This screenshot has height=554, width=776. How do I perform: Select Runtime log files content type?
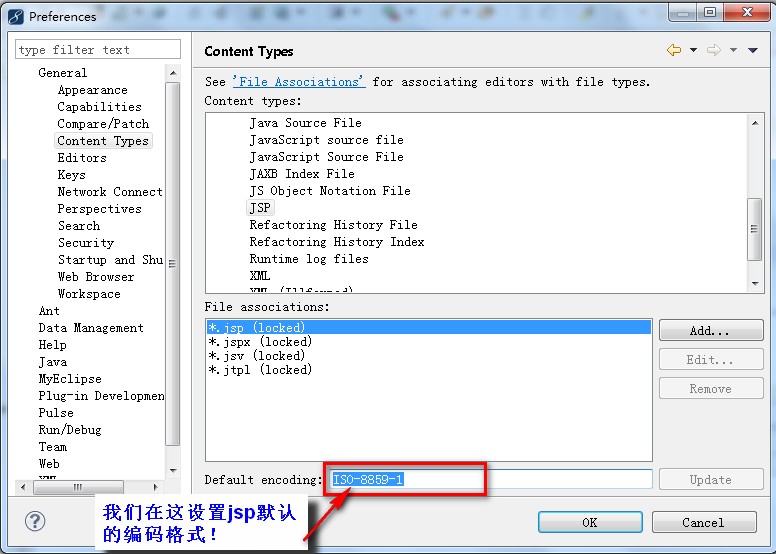309,259
